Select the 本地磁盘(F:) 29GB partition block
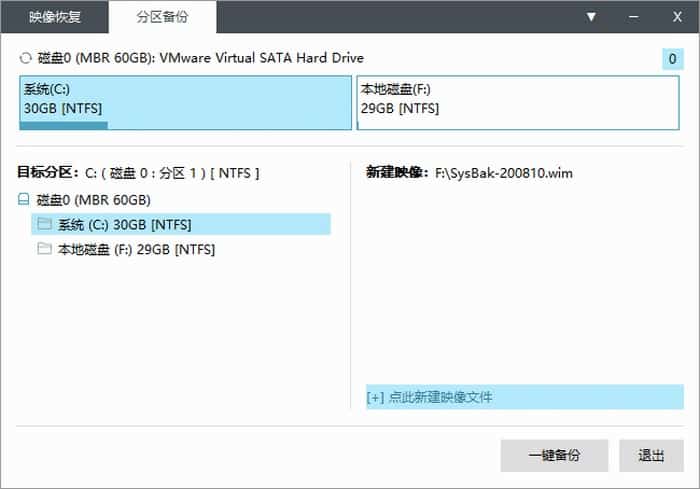 pos(517,100)
